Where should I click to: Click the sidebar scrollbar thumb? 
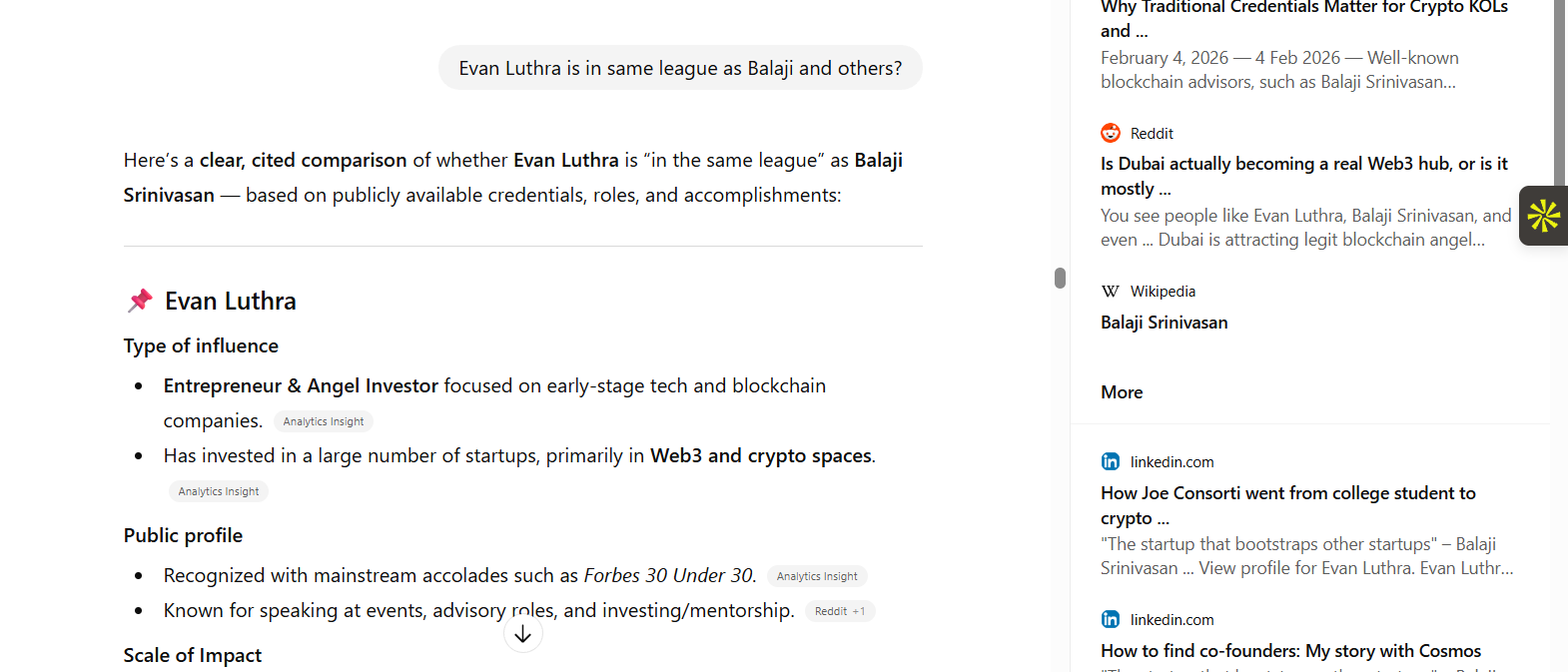tap(1059, 278)
